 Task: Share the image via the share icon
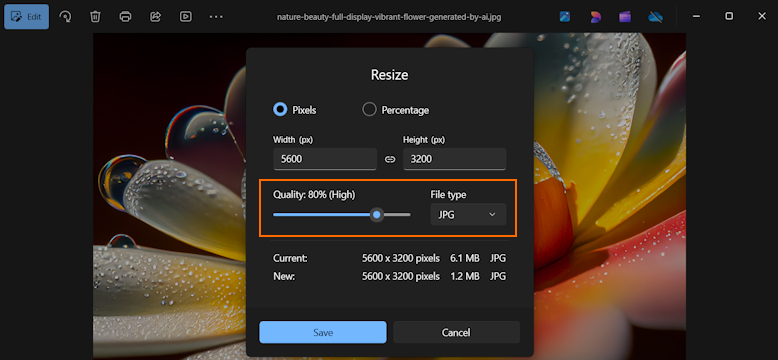(155, 16)
